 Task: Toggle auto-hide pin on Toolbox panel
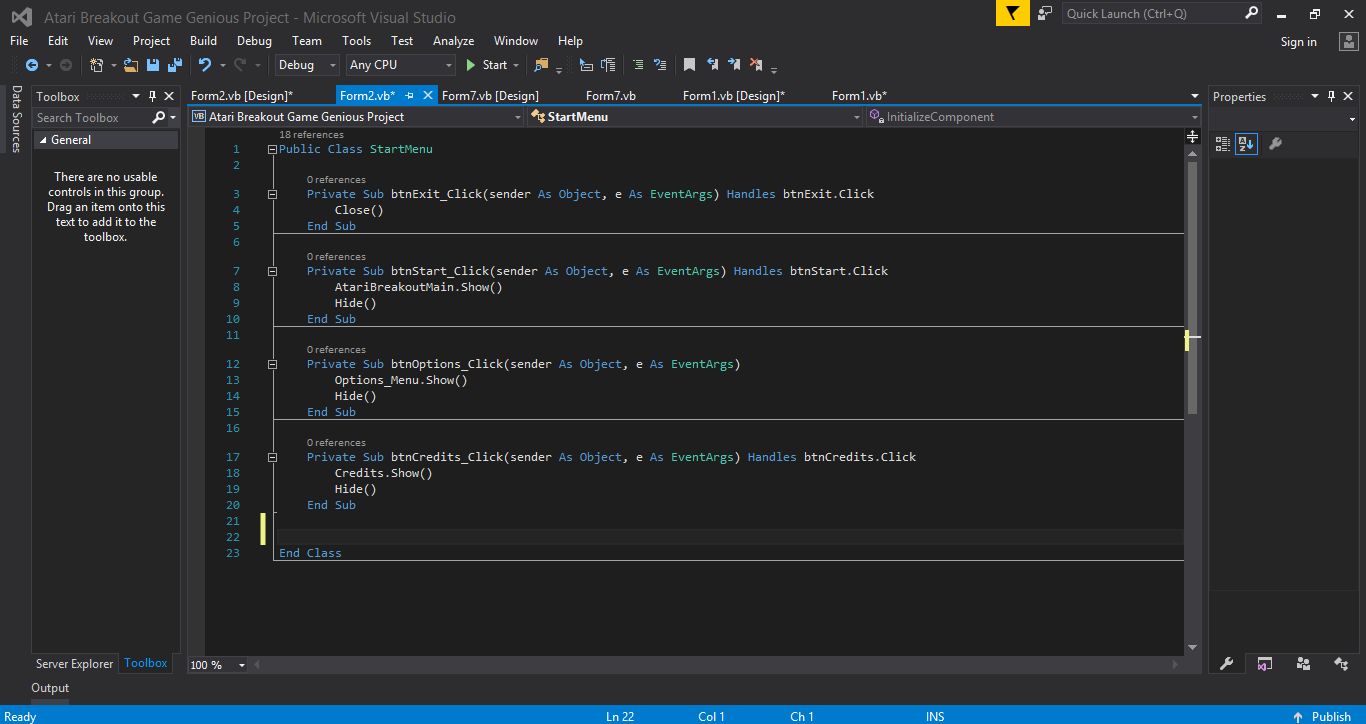tap(153, 97)
